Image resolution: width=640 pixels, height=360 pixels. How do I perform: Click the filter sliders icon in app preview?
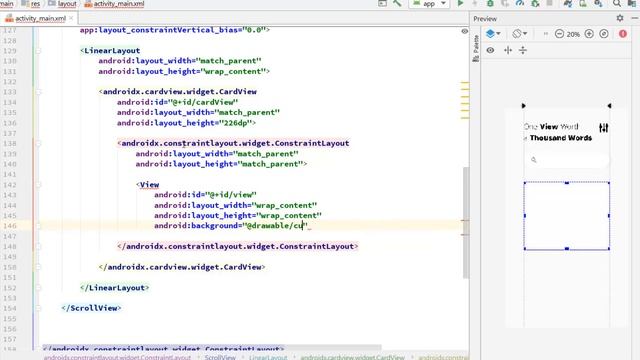603,128
